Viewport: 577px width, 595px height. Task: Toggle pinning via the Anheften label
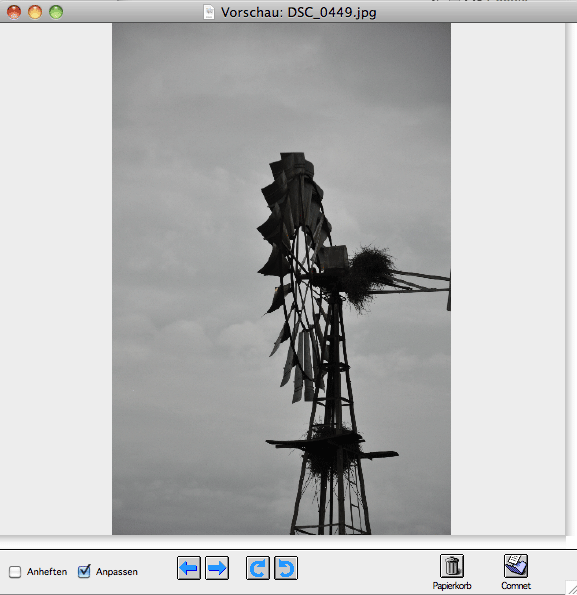click(x=47, y=571)
